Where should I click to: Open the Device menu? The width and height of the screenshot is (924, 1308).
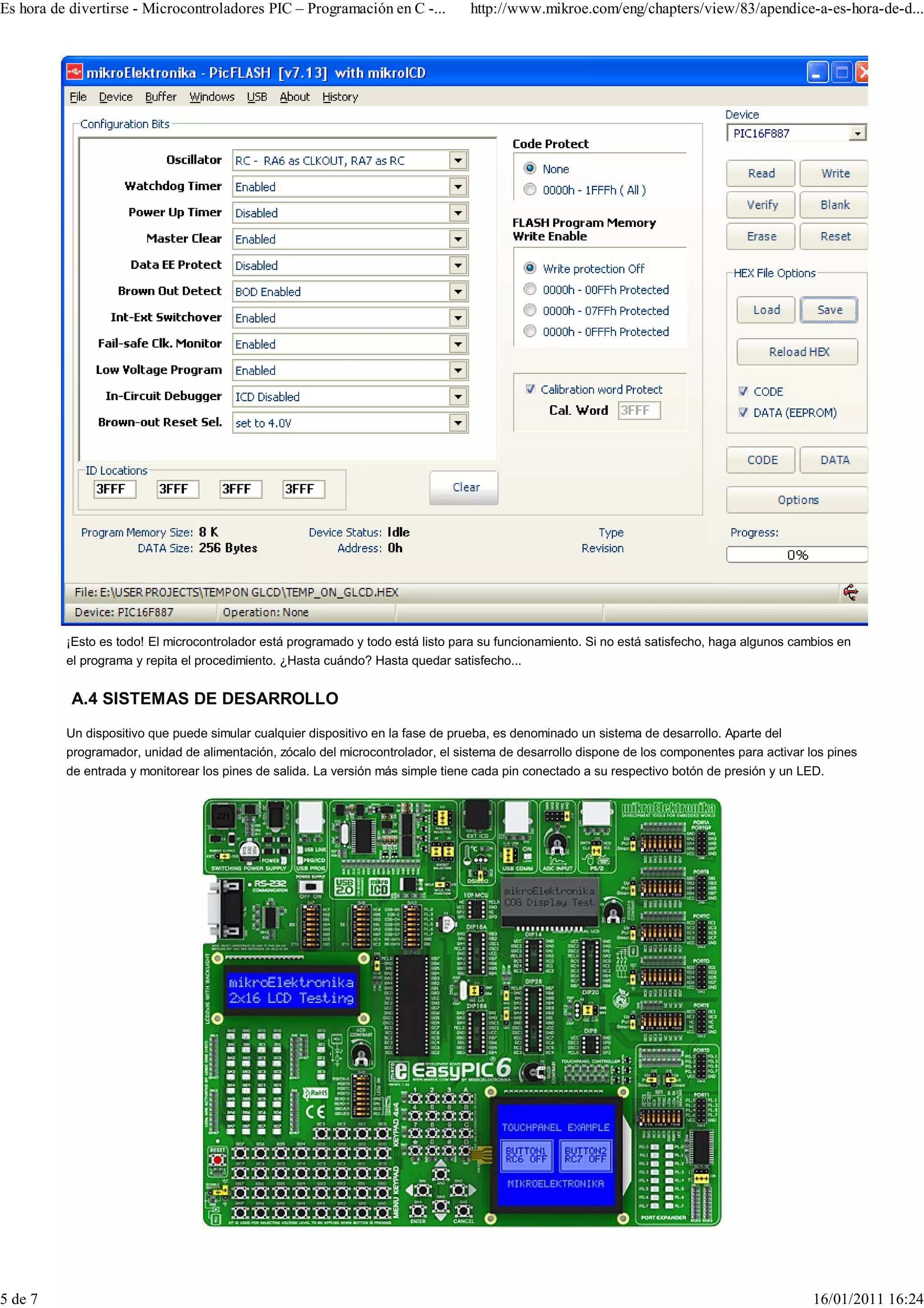115,97
